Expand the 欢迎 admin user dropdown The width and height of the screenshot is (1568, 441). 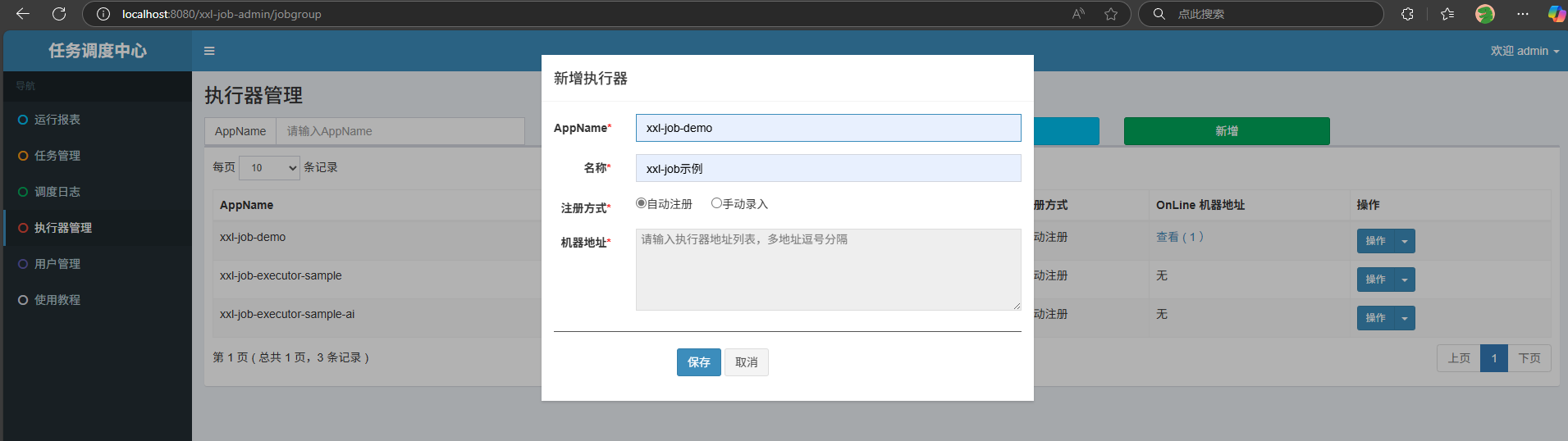pos(1525,51)
